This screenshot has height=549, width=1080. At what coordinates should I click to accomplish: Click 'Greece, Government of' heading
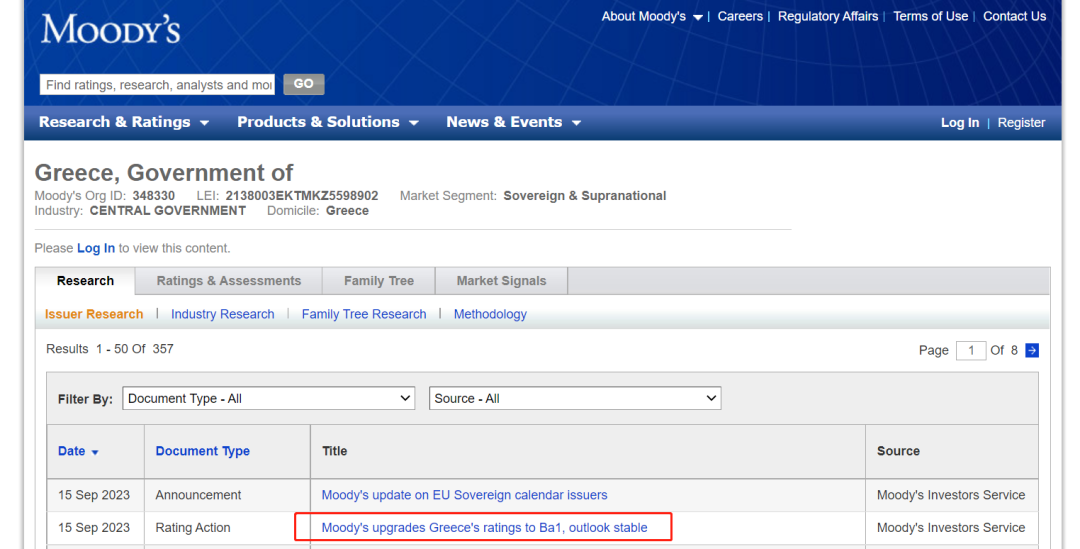(164, 172)
